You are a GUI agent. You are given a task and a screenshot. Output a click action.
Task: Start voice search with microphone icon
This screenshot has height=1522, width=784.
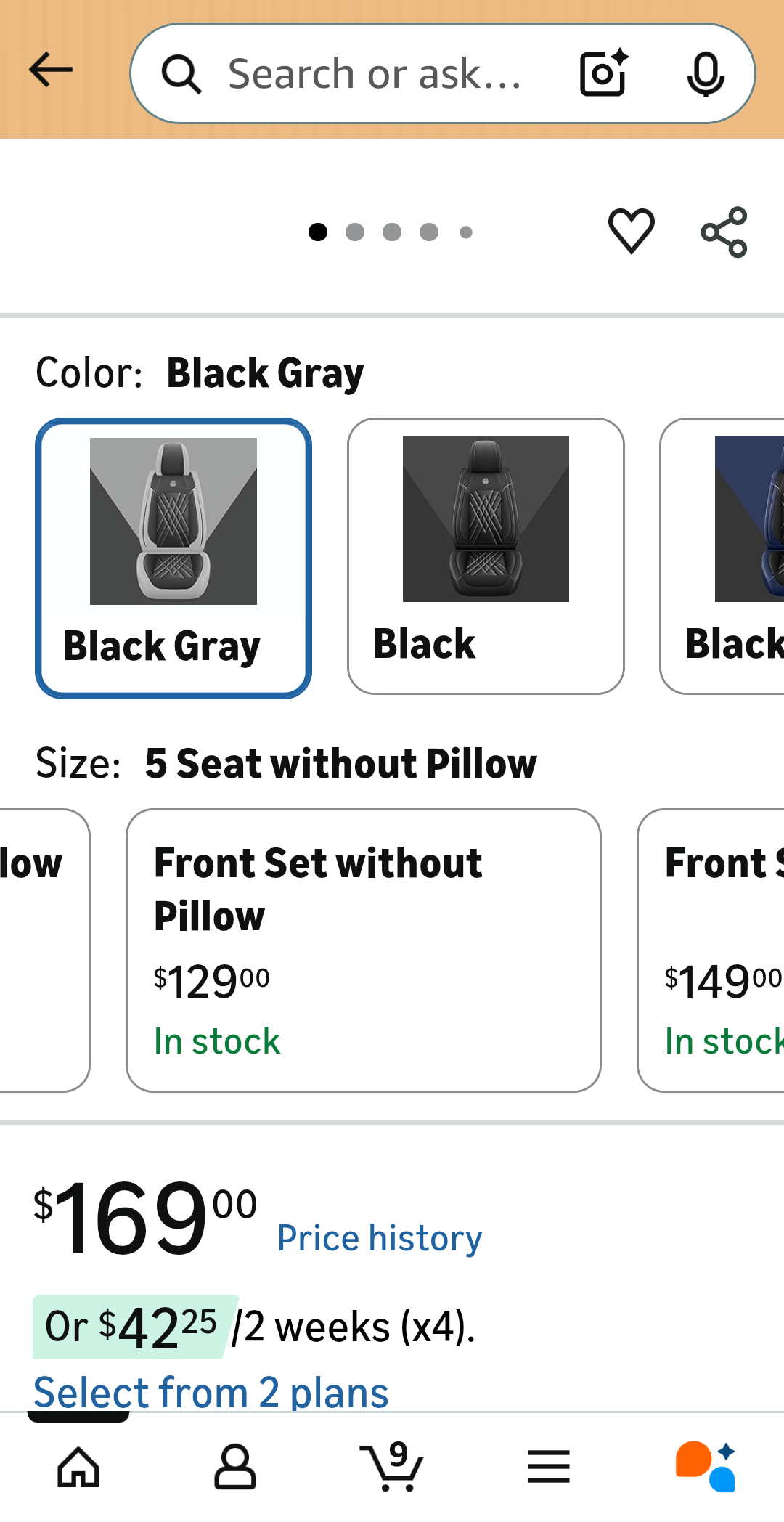tap(705, 73)
